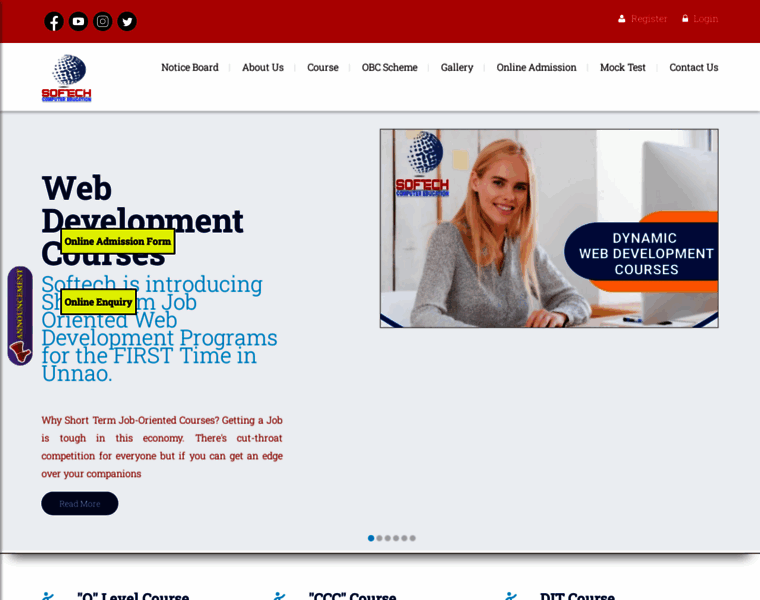Click the "Why Short Term Job-Oriented Courses?" paragraph
The width and height of the screenshot is (760, 600).
(162, 447)
